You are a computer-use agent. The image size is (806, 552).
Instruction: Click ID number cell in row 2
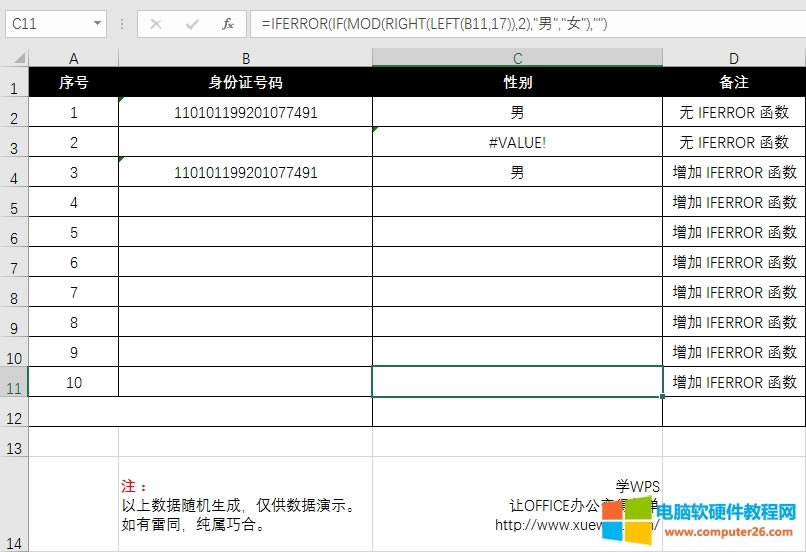[246, 112]
